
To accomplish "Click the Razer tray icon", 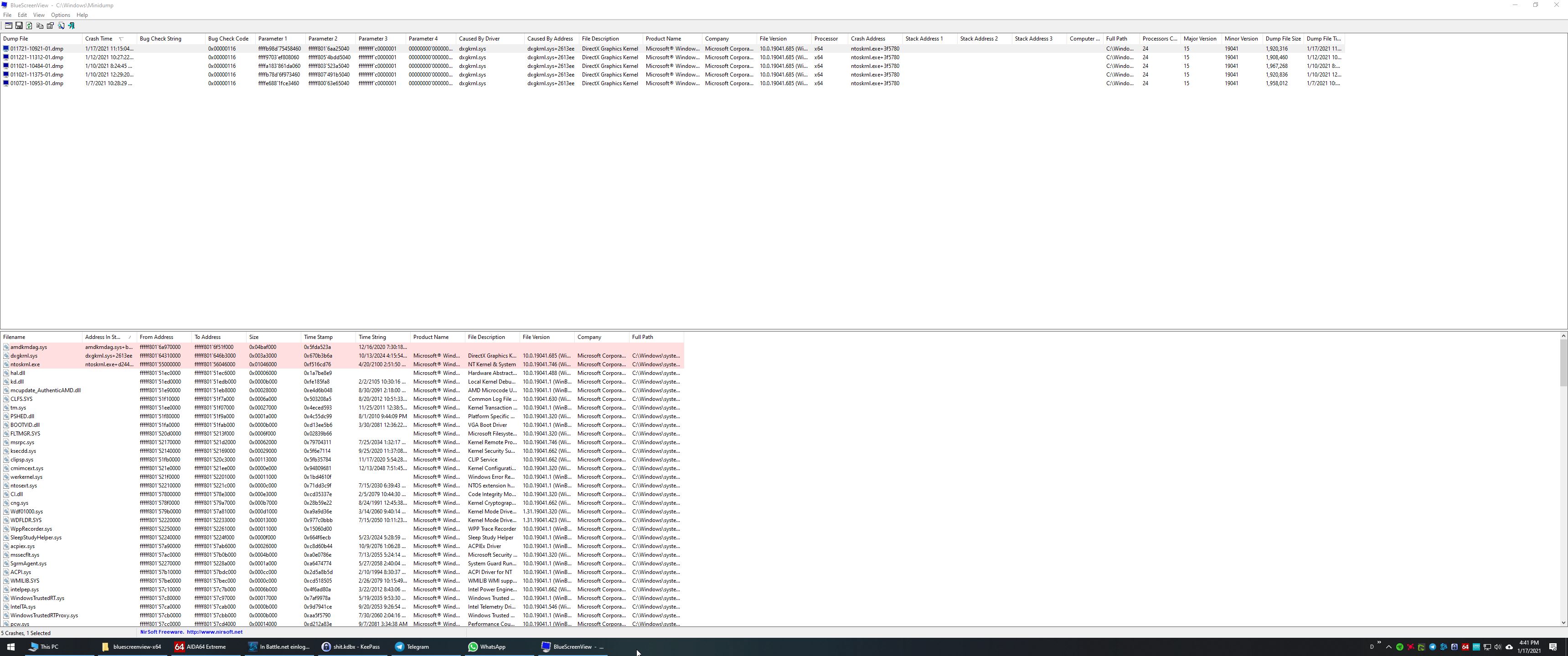I will pos(1400,647).
